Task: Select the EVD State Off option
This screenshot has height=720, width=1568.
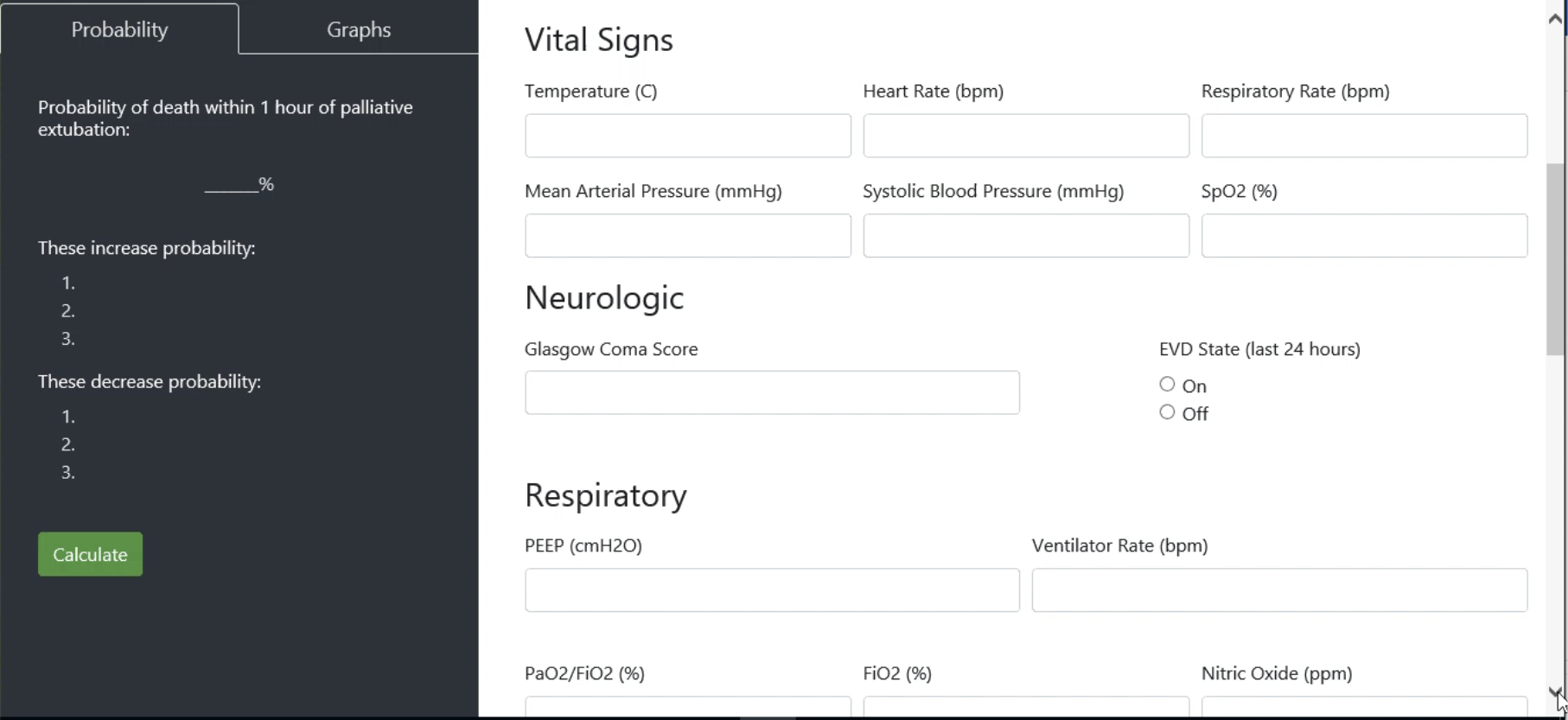Action: (1167, 412)
